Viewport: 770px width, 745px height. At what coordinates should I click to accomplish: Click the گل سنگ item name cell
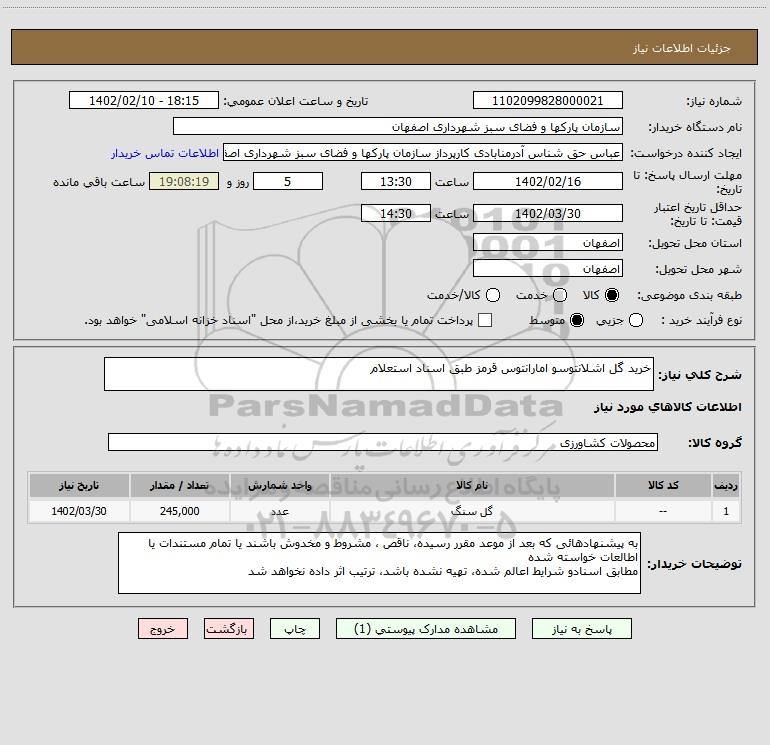(472, 511)
